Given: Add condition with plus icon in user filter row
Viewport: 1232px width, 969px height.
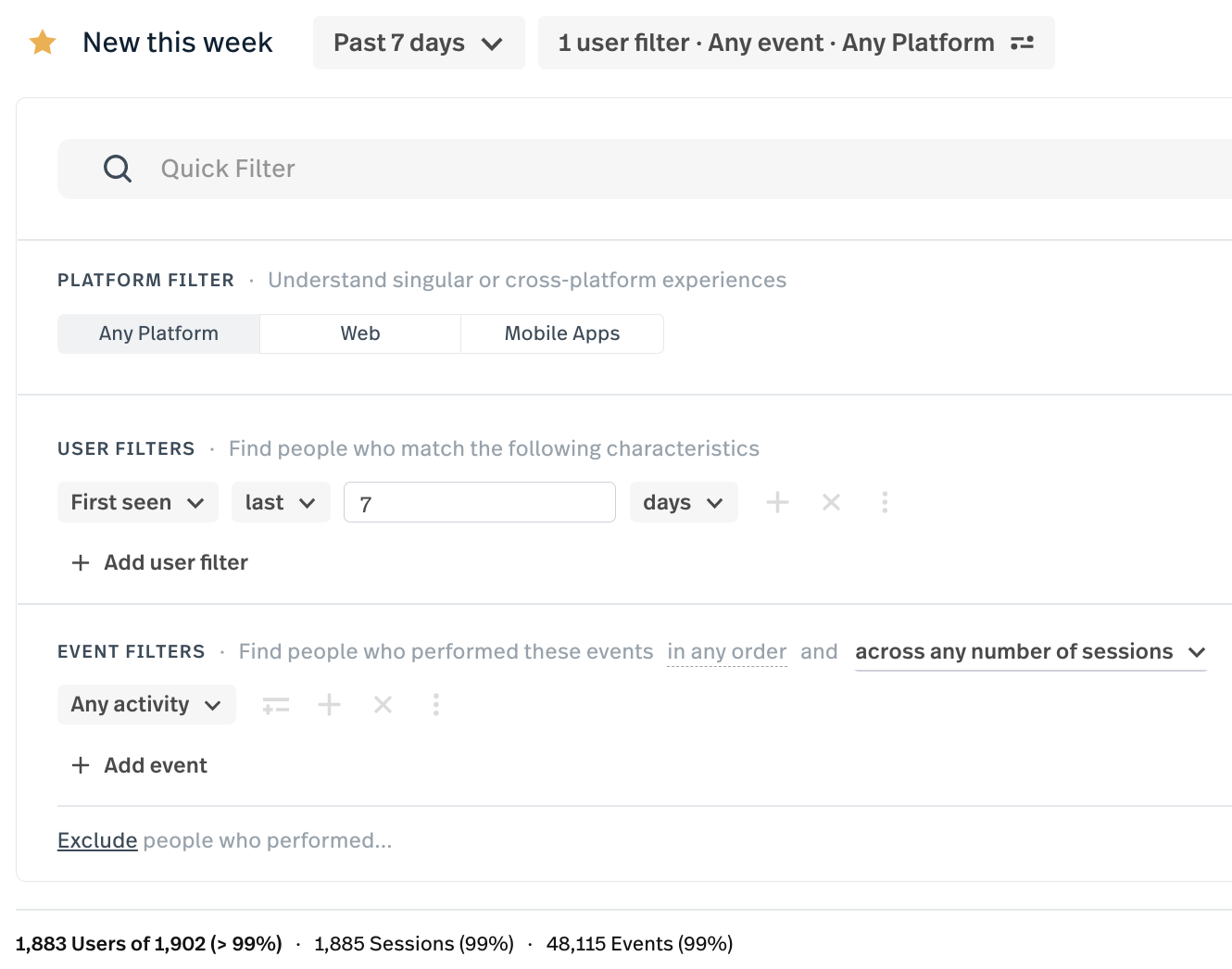Looking at the screenshot, I should coord(777,502).
